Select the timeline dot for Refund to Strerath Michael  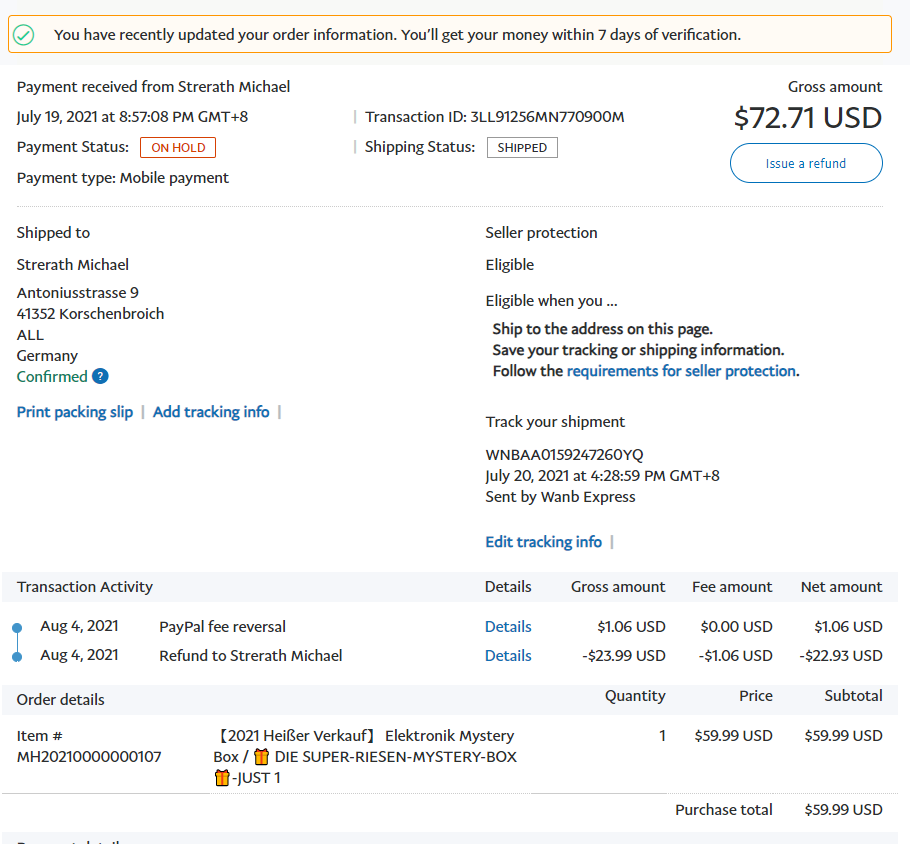[x=17, y=657]
